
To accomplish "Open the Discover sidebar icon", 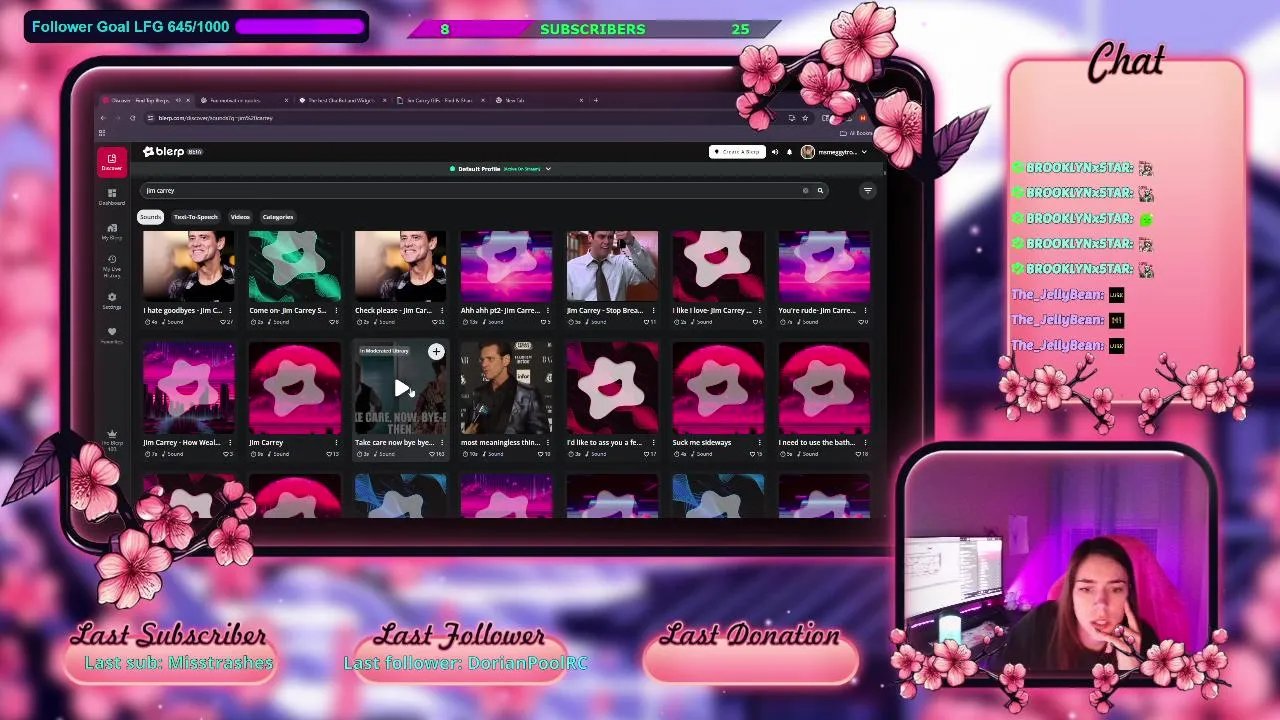I will point(112,162).
